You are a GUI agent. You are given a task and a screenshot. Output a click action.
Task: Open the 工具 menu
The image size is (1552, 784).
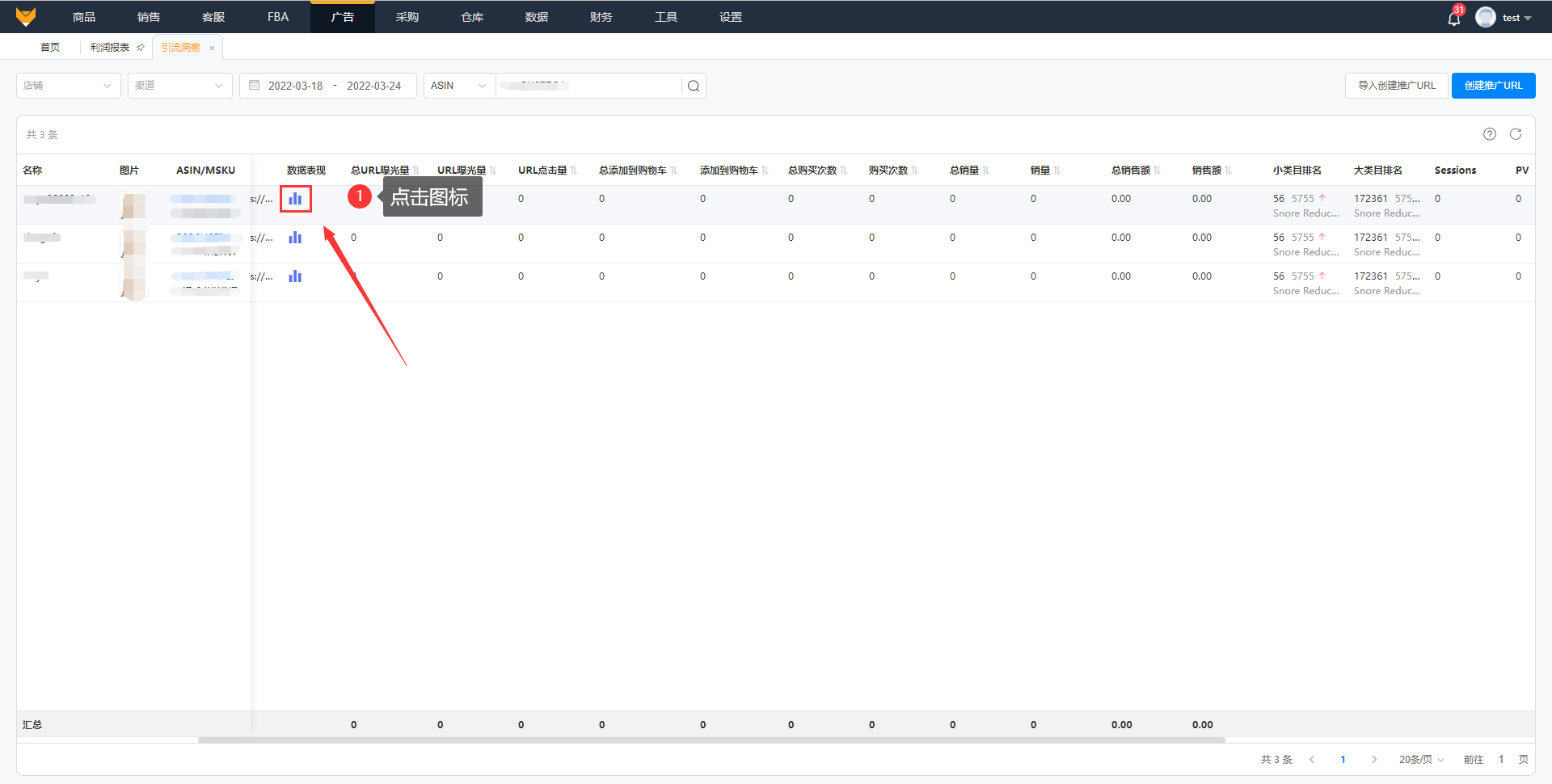pyautogui.click(x=666, y=17)
